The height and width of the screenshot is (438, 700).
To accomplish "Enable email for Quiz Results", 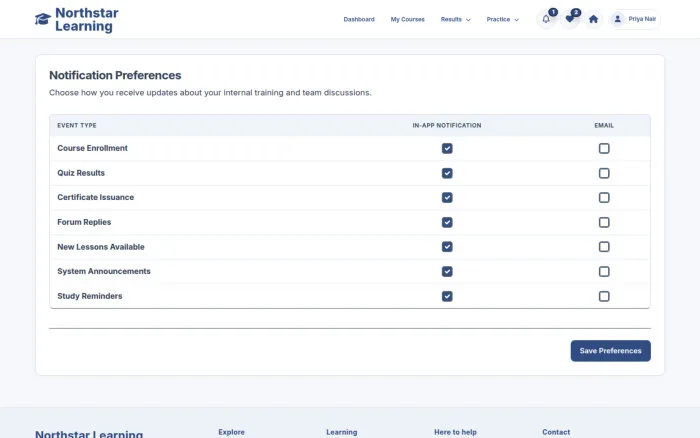I will [x=604, y=173].
